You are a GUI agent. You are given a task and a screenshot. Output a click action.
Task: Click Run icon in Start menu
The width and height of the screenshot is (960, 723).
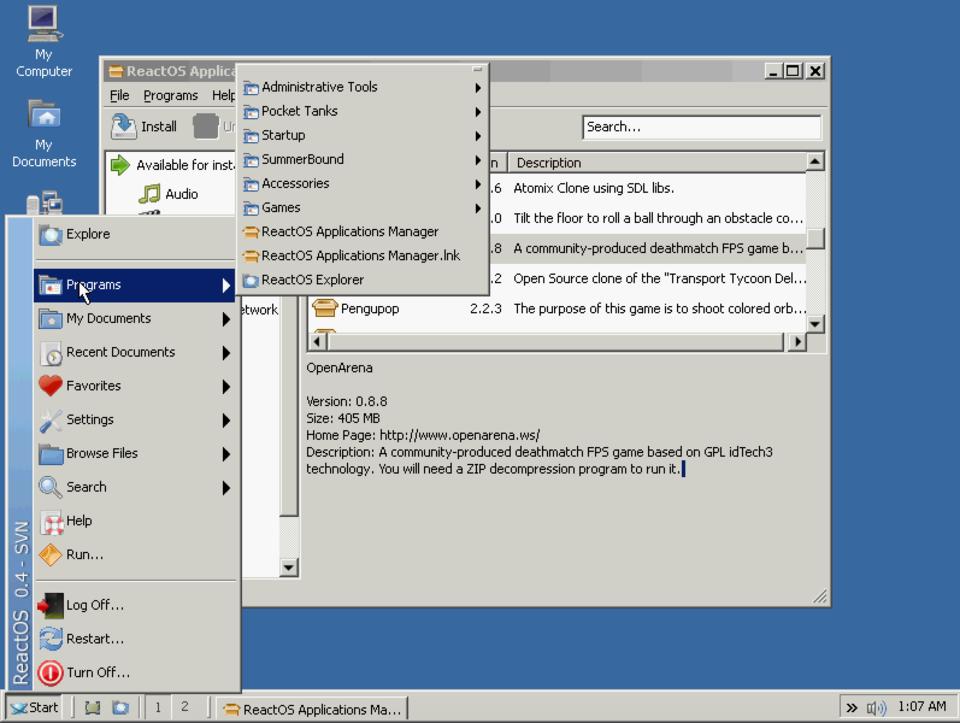(51, 555)
